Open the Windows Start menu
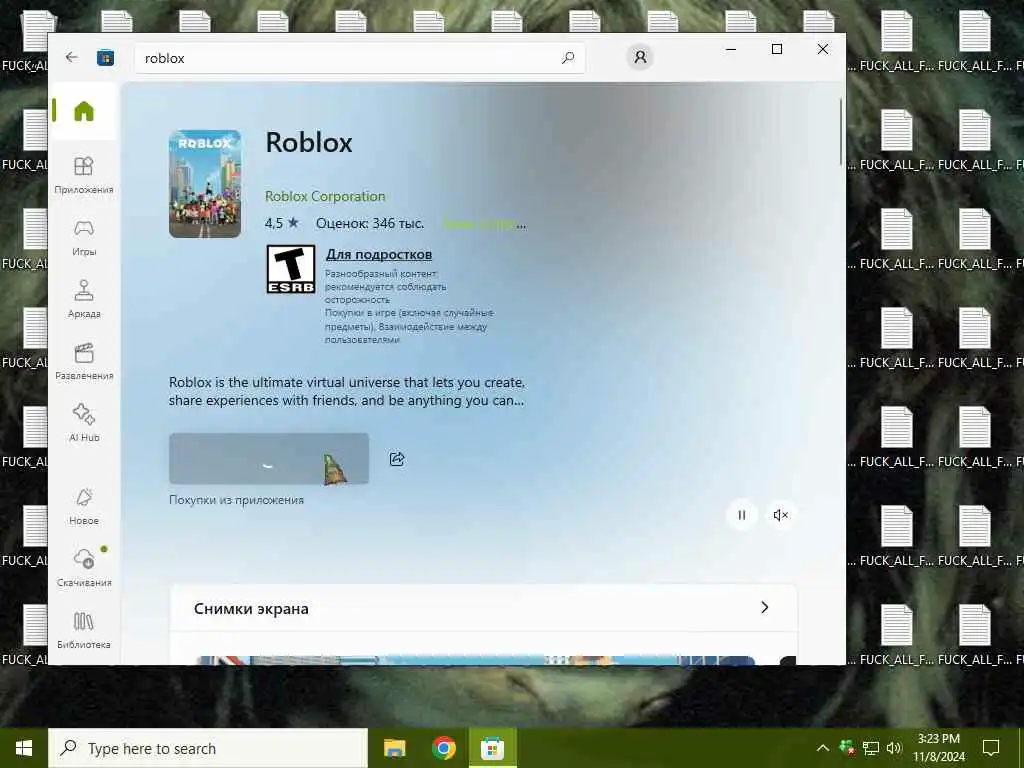Image resolution: width=1024 pixels, height=768 pixels. click(x=24, y=748)
